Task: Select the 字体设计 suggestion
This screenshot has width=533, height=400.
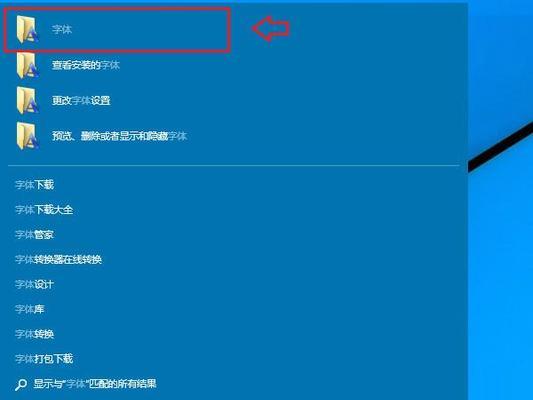Action: click(34, 284)
